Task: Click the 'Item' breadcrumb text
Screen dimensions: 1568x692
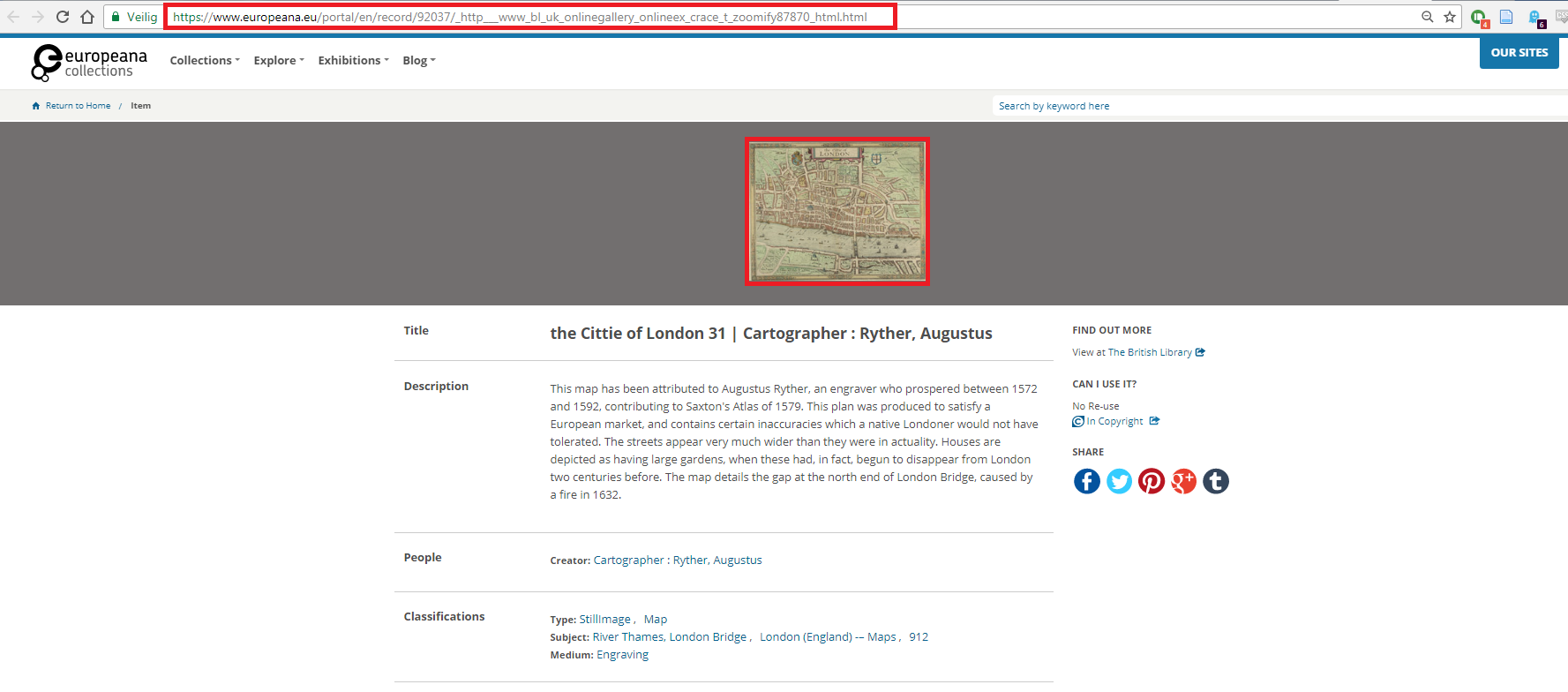Action: 141,106
